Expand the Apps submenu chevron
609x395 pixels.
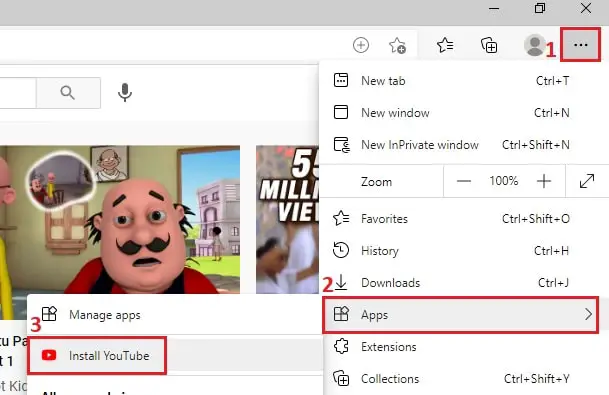tap(589, 314)
